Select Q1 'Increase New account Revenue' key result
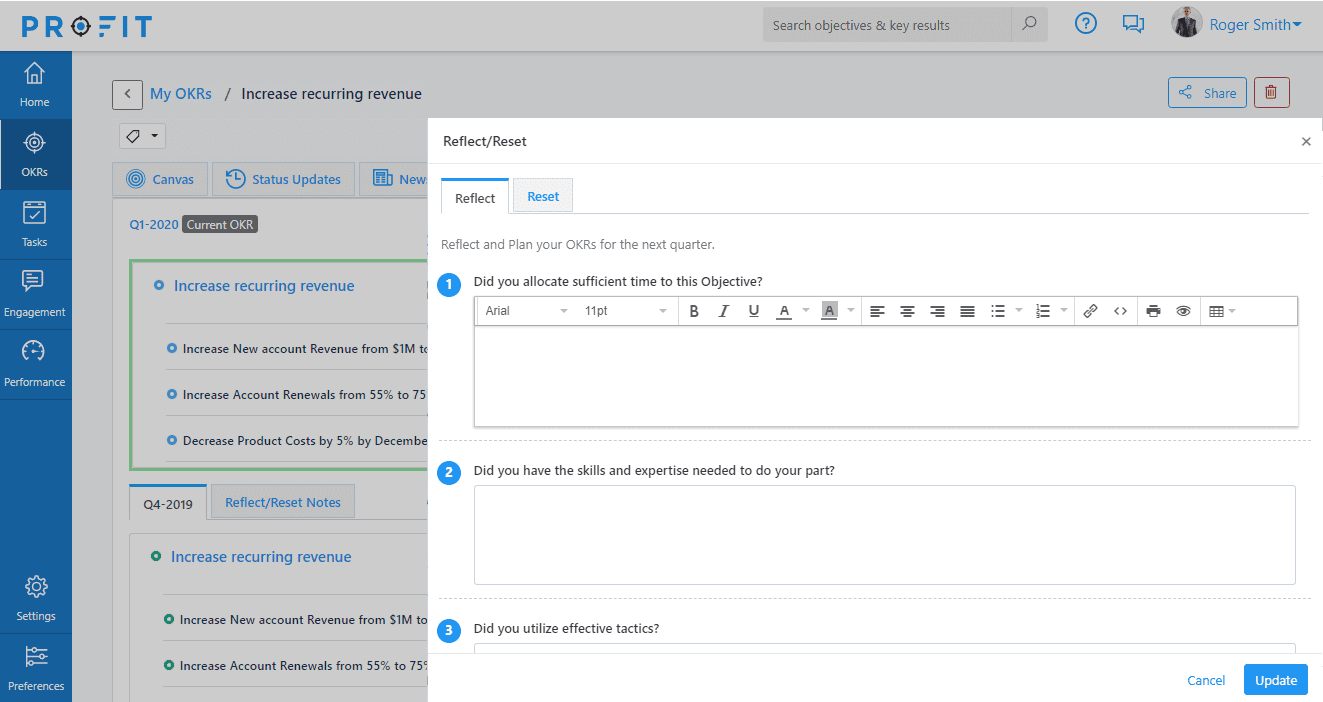1323x702 pixels. (x=304, y=349)
